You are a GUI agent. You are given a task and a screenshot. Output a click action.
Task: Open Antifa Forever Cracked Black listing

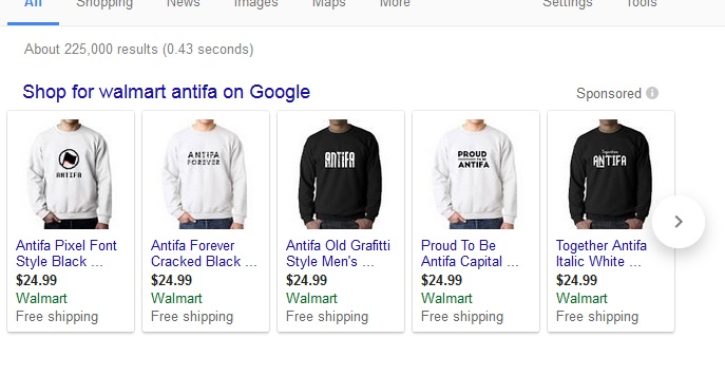click(x=203, y=253)
